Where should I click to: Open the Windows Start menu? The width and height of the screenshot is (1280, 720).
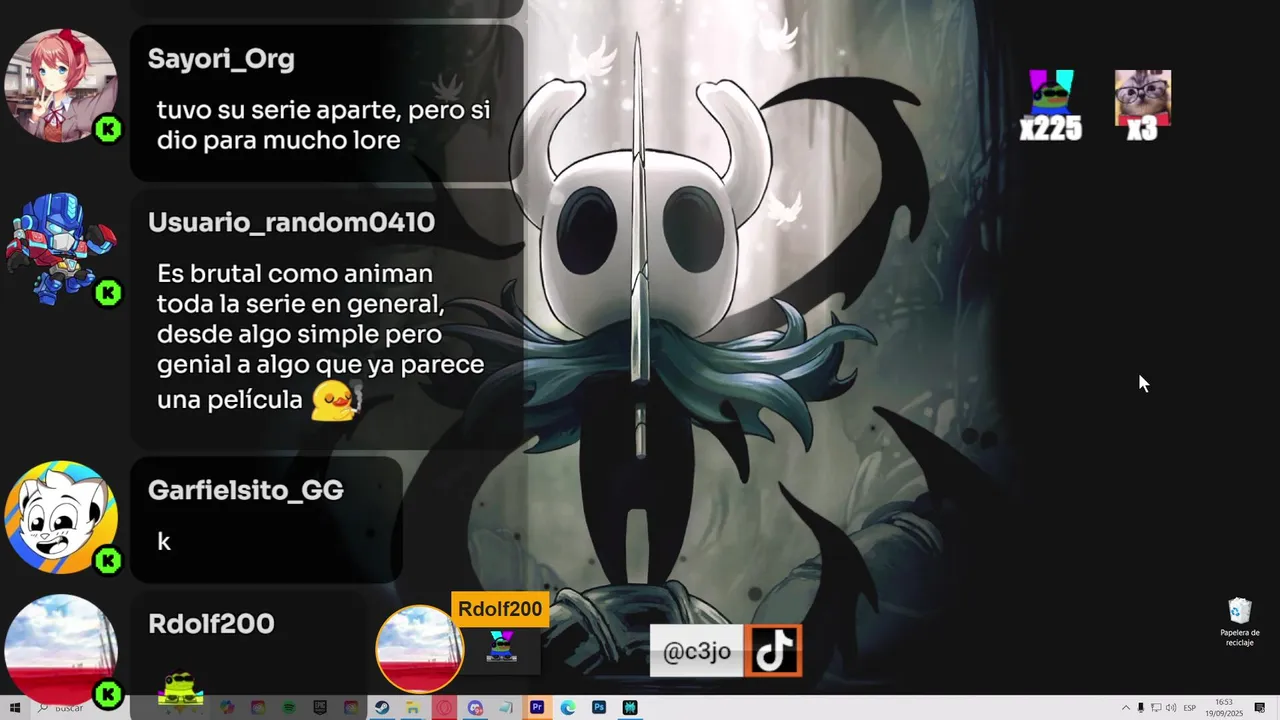pyautogui.click(x=15, y=708)
